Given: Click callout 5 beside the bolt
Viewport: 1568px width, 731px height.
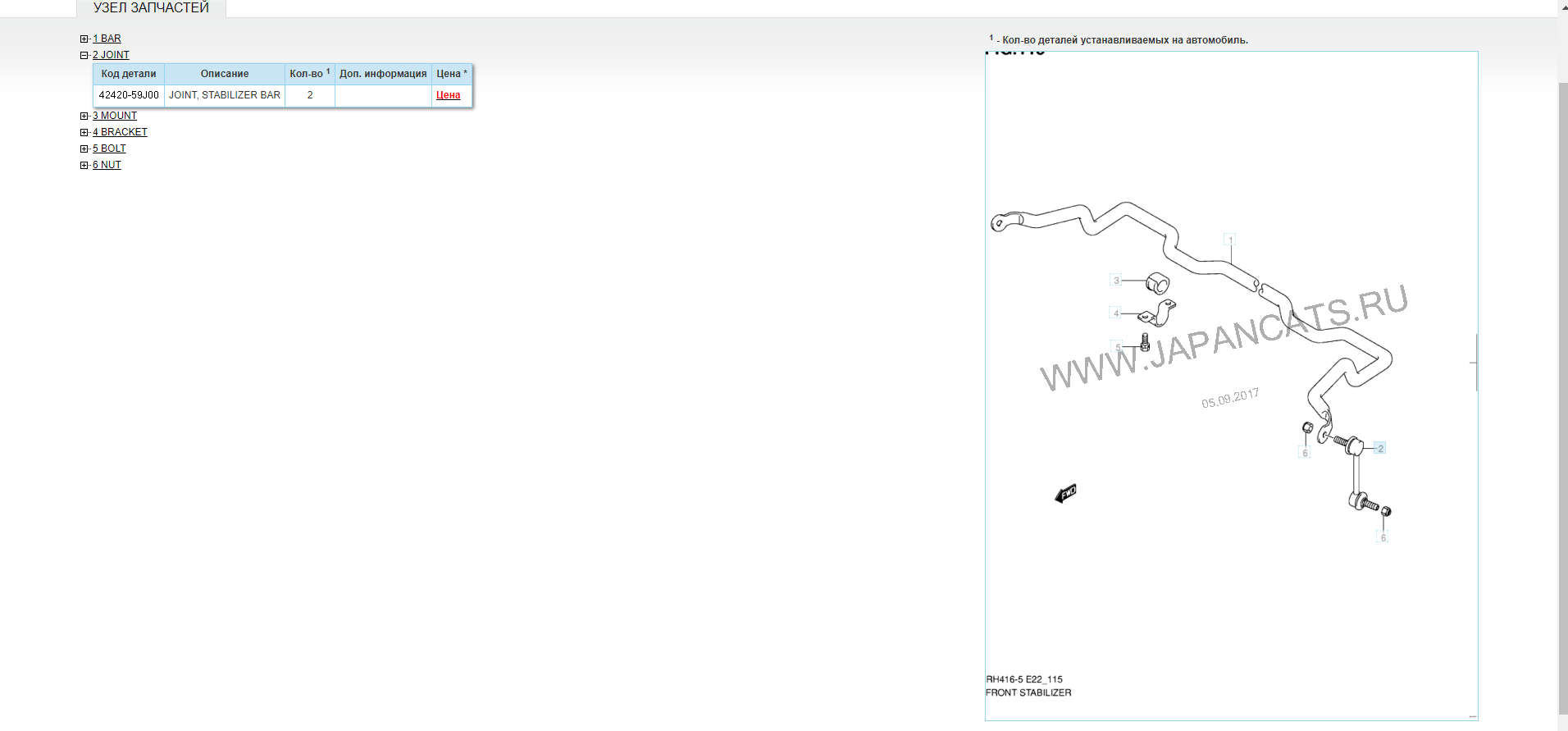Looking at the screenshot, I should click(1116, 347).
